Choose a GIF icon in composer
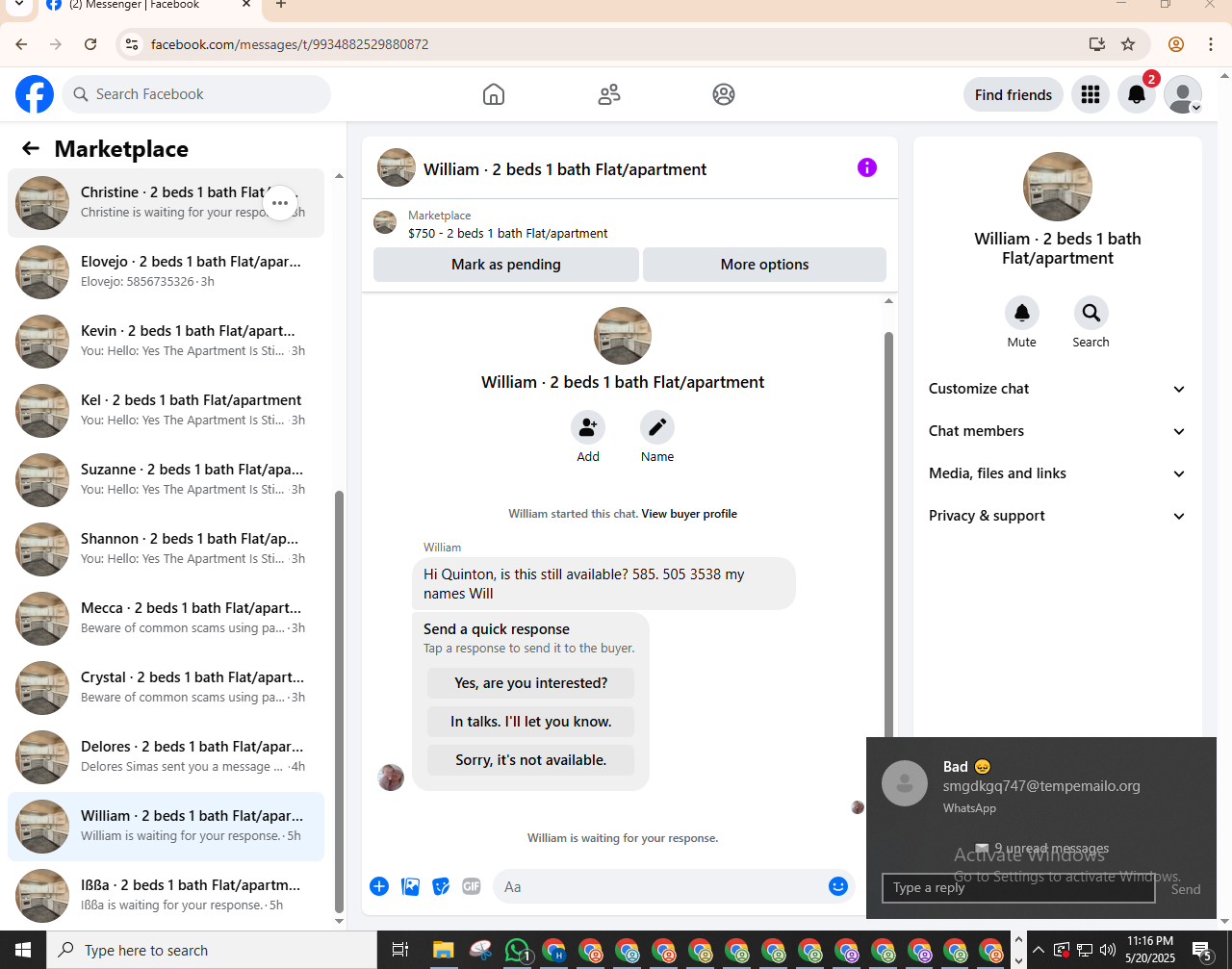1232x969 pixels. pyautogui.click(x=472, y=886)
